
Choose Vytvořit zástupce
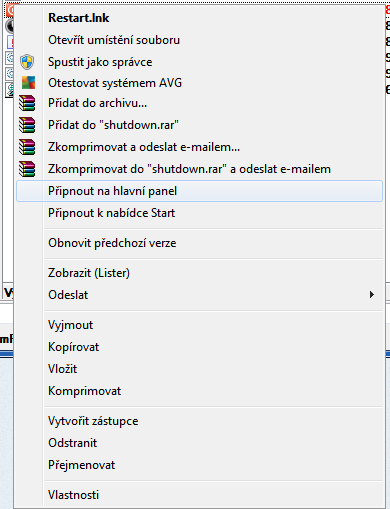tap(200, 421)
